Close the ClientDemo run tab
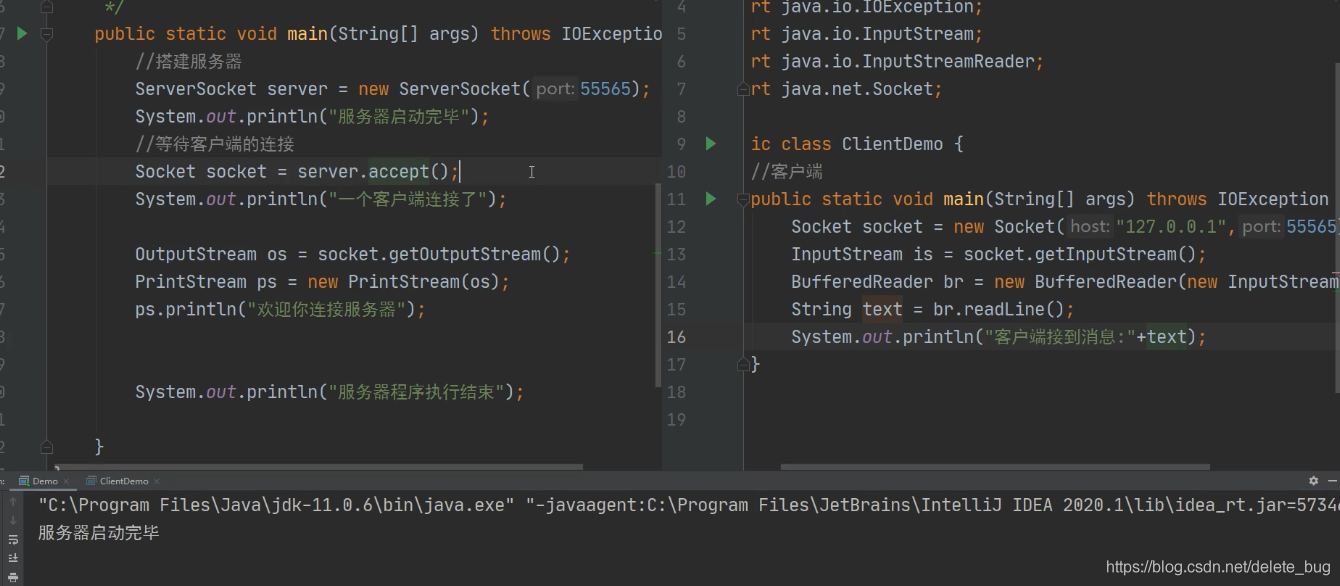The width and height of the screenshot is (1340, 586). (157, 481)
